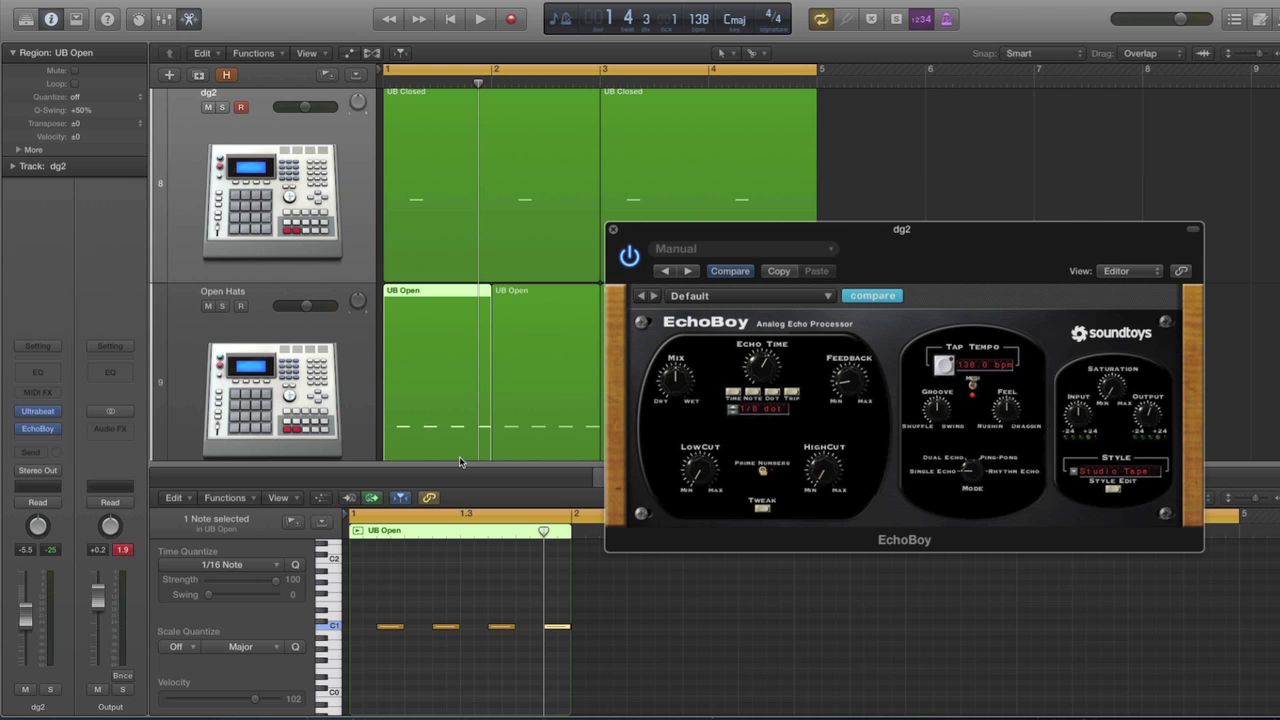Toggle the count-in 1234 button
The width and height of the screenshot is (1280, 720).
pyautogui.click(x=921, y=19)
